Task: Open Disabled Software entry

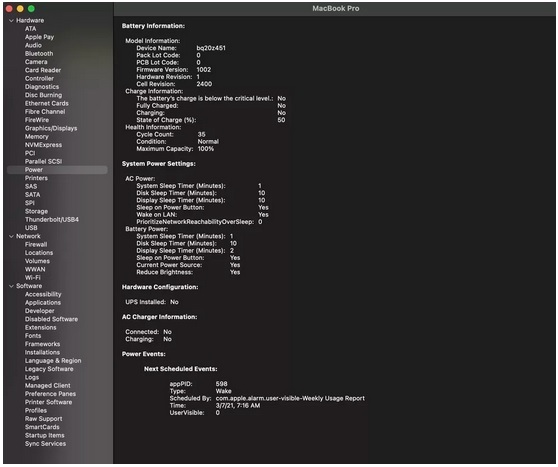Action: 51,319
